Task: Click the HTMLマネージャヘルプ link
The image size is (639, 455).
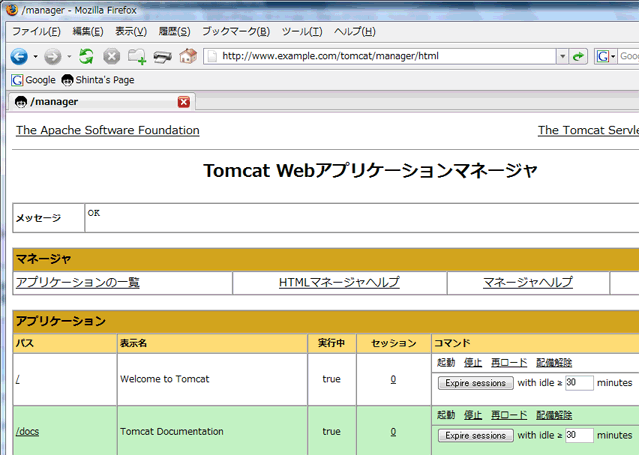Action: coord(339,283)
